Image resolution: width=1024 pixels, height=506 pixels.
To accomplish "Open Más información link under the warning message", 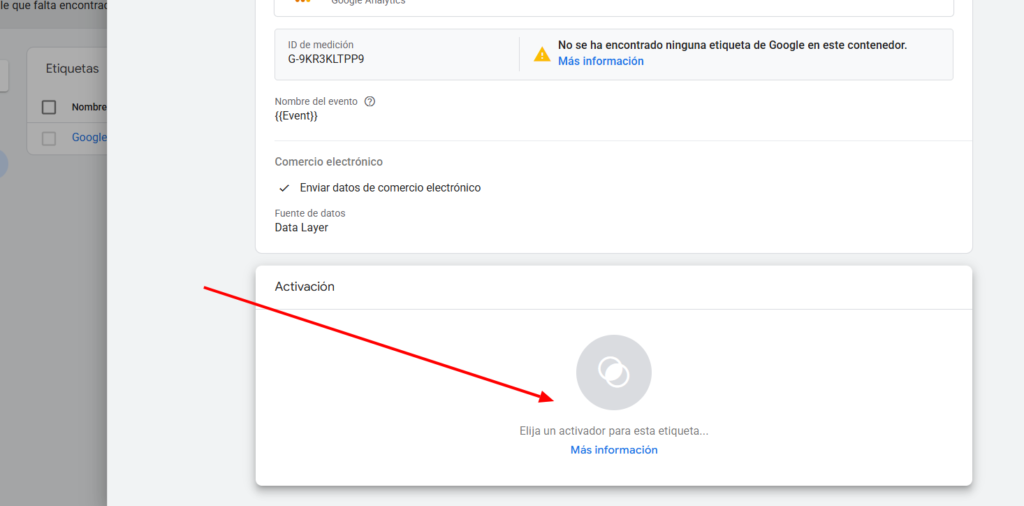I will pyautogui.click(x=600, y=61).
